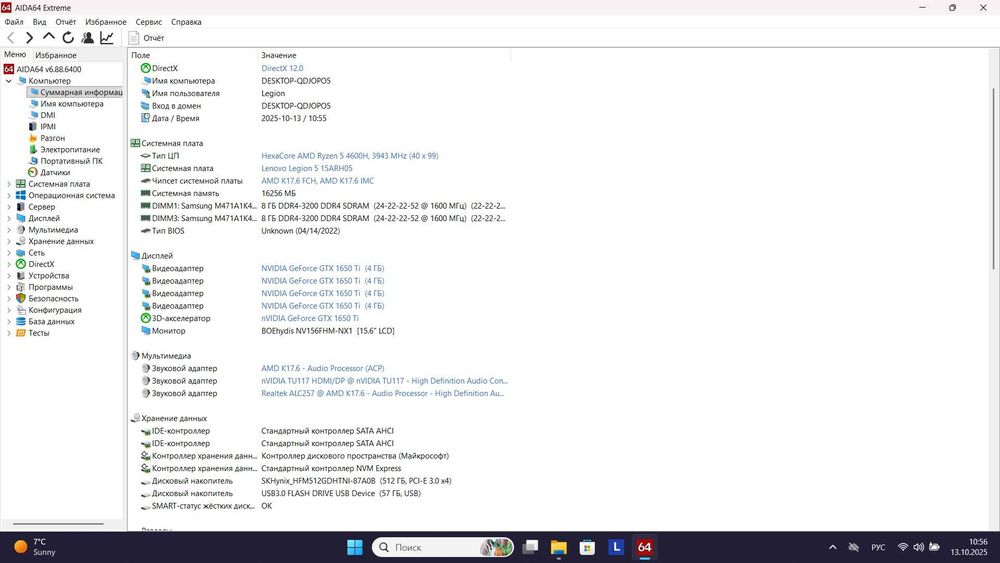Viewport: 1000px width, 563px height.
Task: Expand the Дисплей tree node
Action: [8, 219]
